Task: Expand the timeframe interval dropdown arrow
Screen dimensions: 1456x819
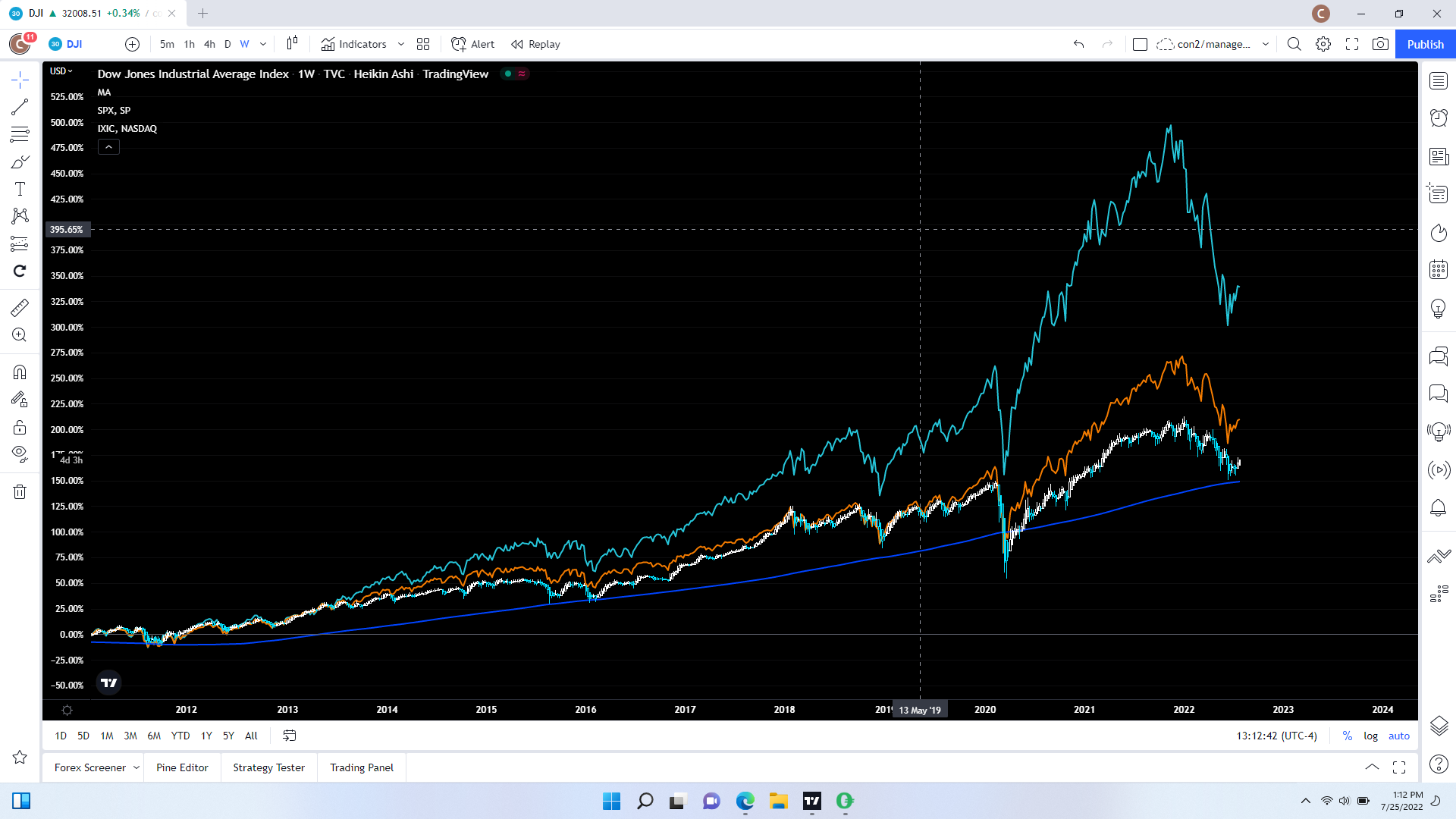Action: pyautogui.click(x=263, y=44)
